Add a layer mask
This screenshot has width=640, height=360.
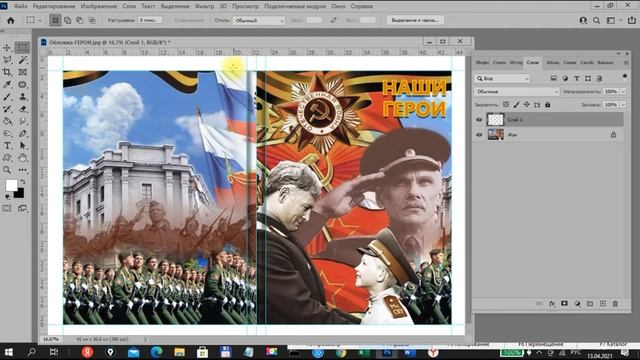pos(564,304)
